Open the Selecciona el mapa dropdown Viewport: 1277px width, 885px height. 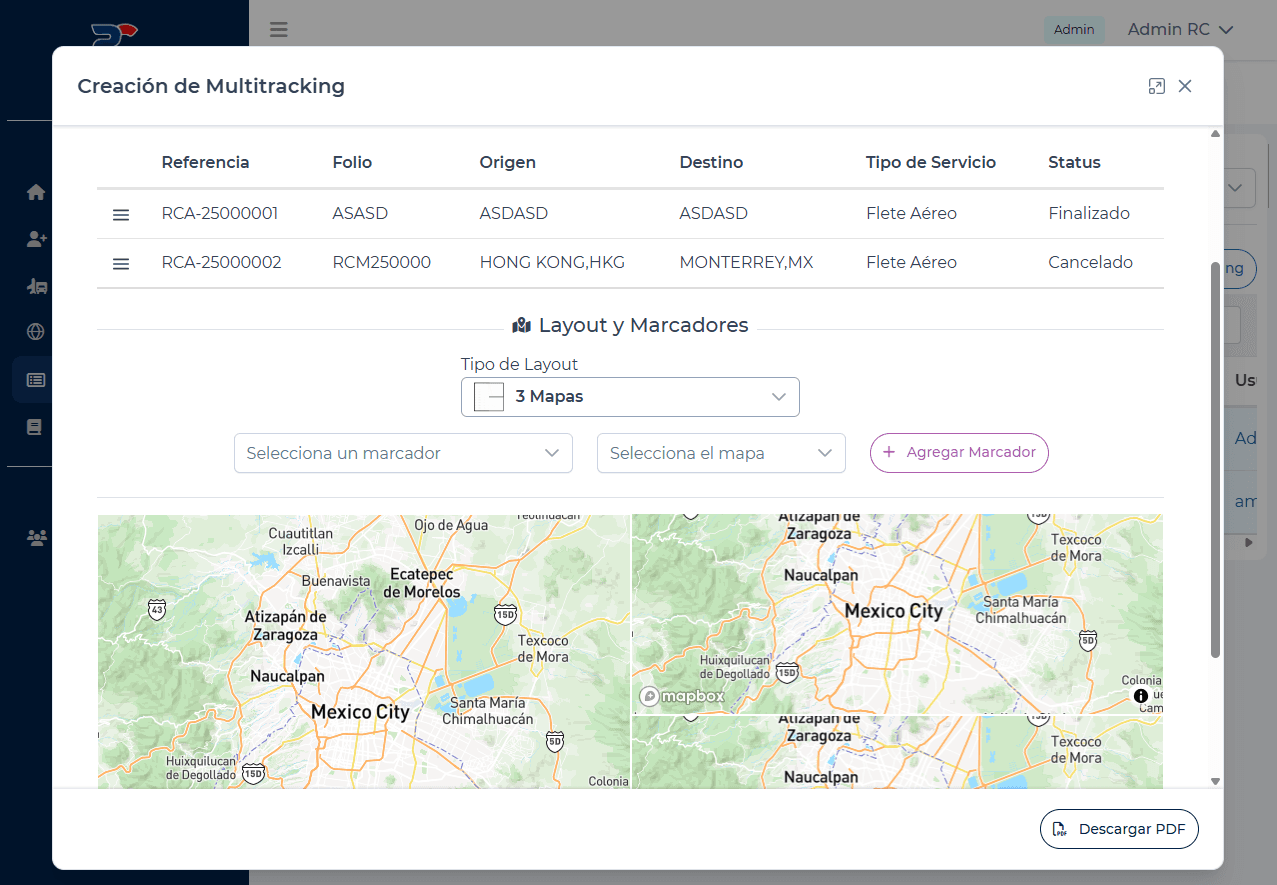click(721, 453)
